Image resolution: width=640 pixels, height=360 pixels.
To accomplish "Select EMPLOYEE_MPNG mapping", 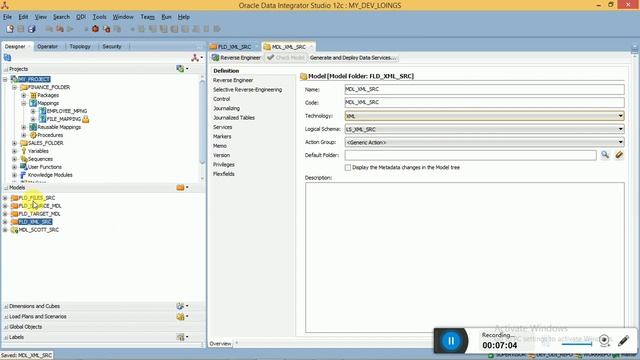I will pyautogui.click(x=67, y=111).
